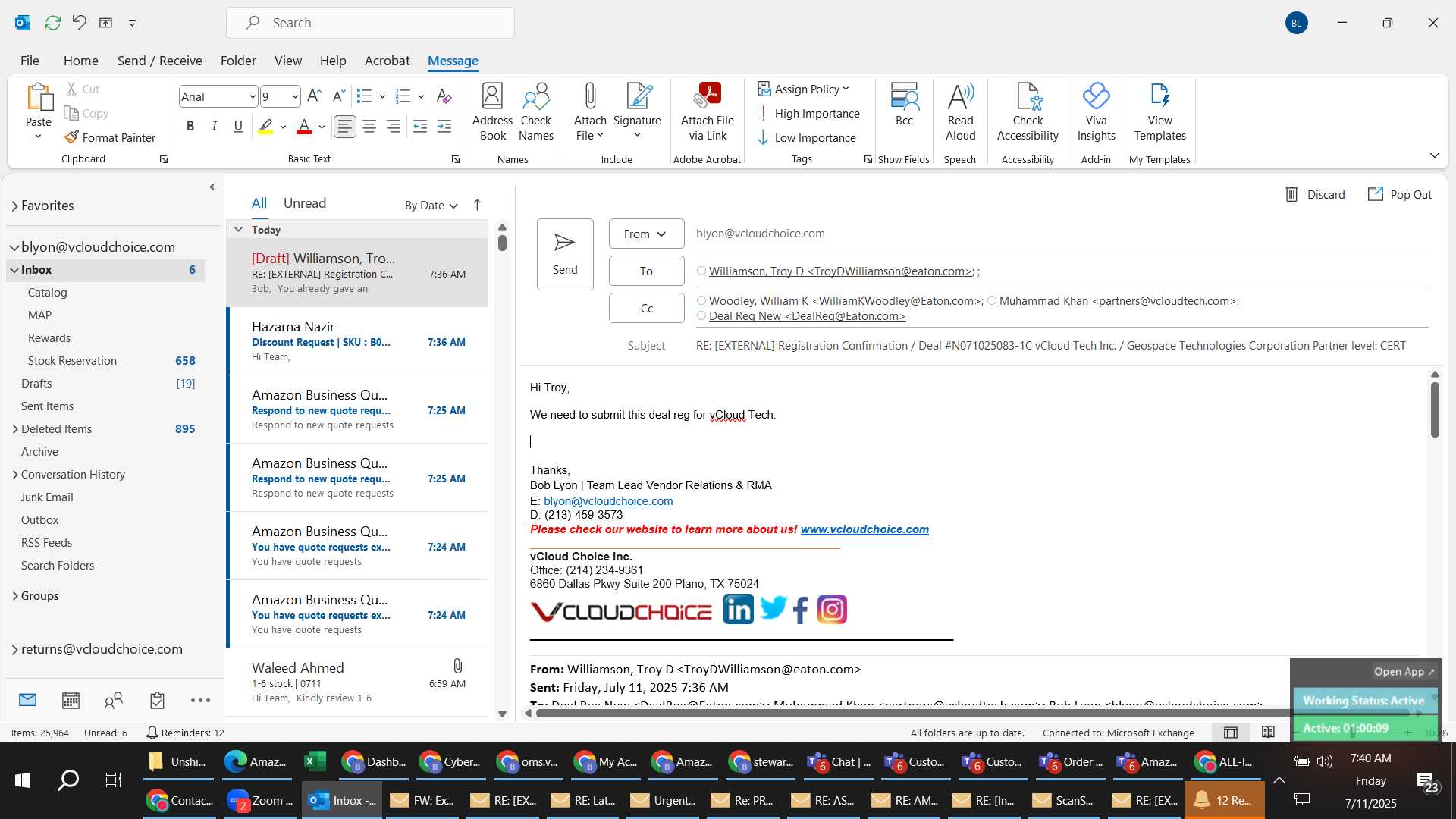
Task: Increase font size with grow icon
Action: (x=314, y=96)
